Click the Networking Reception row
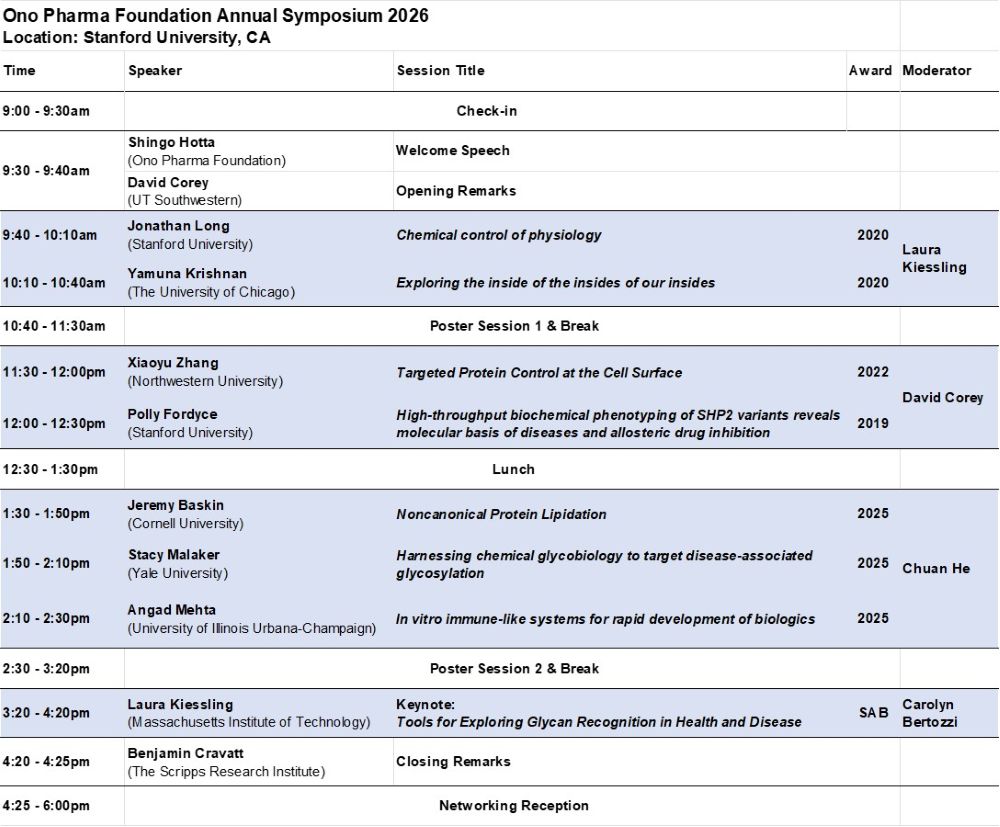Image resolution: width=1000 pixels, height=827 pixels. 513,806
